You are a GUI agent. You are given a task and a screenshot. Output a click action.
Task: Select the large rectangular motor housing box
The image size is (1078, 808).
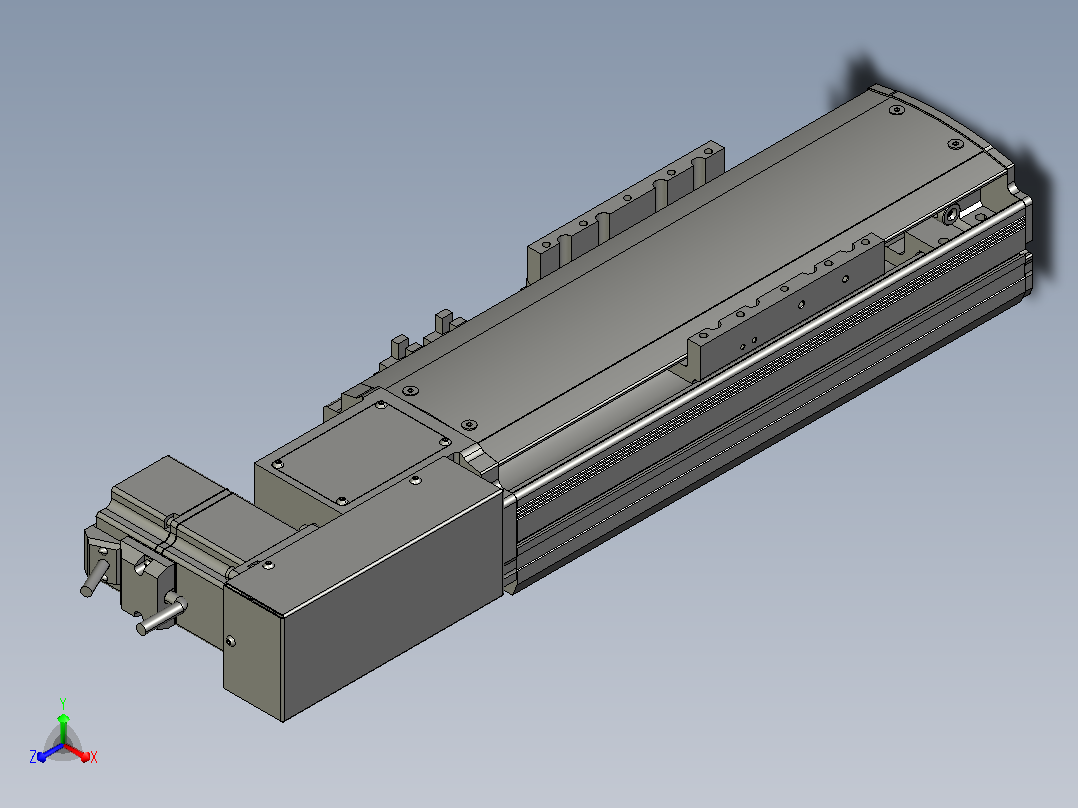tap(362, 589)
